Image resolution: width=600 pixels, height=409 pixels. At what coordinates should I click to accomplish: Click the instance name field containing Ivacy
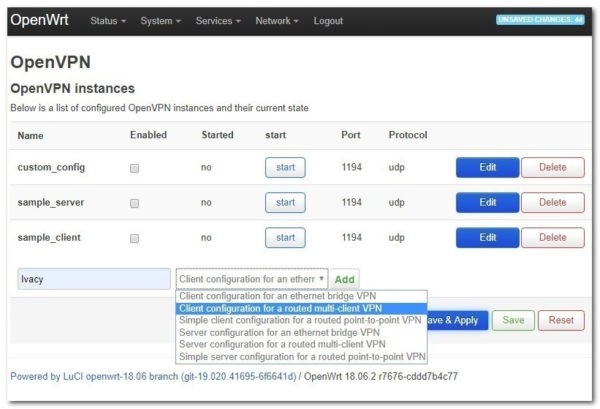click(94, 279)
